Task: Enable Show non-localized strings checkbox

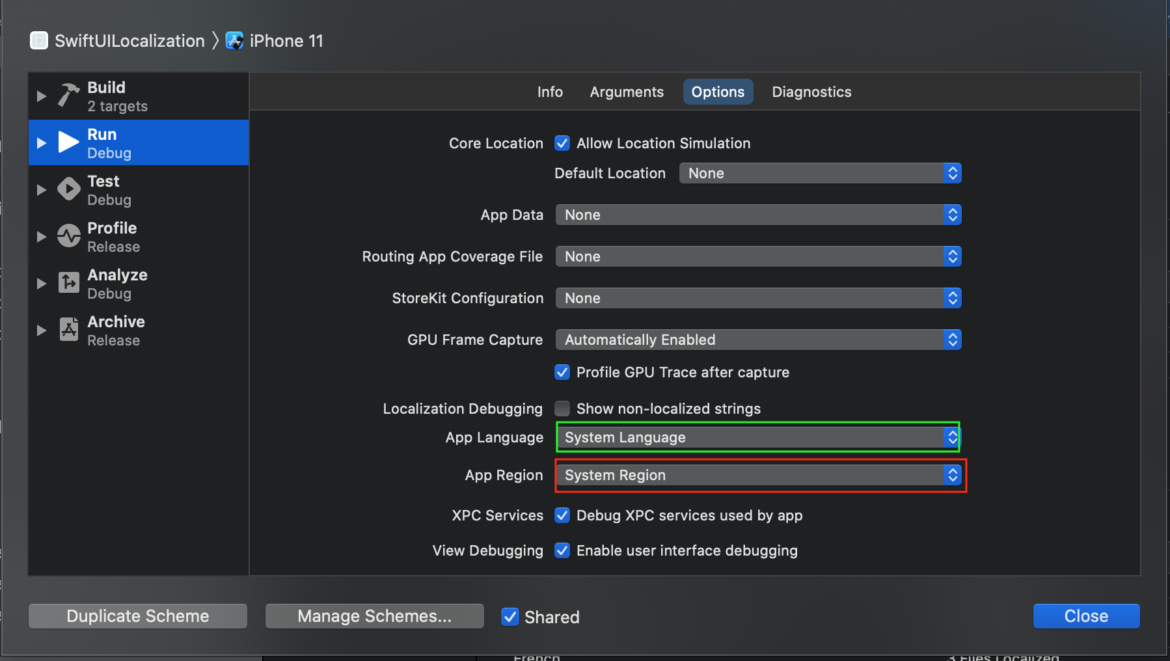Action: (562, 408)
